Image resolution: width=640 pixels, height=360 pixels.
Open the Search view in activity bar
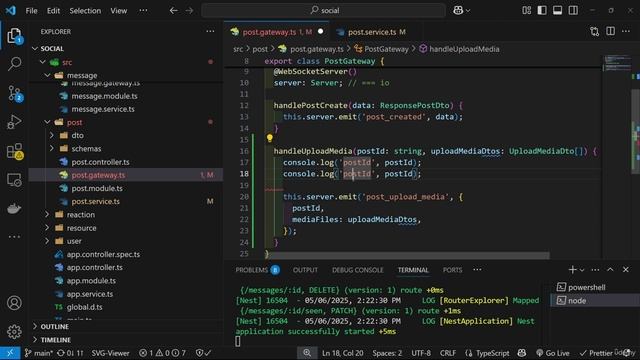pyautogui.click(x=14, y=64)
